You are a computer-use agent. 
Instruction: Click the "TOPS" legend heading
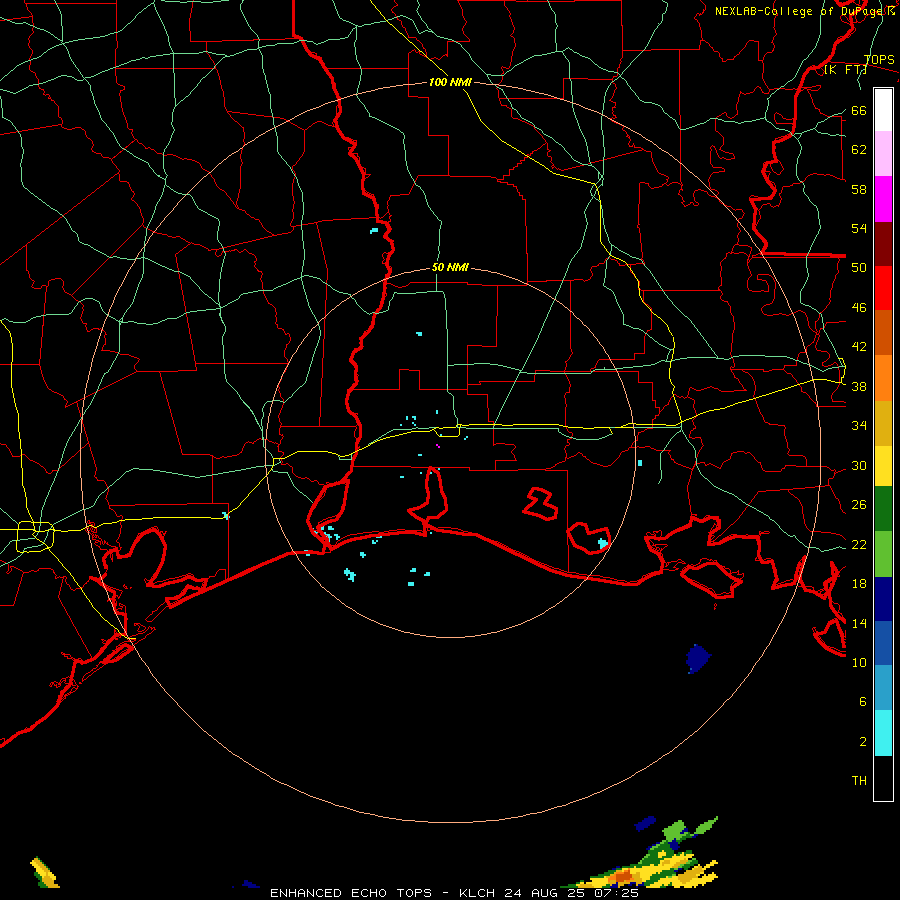[879, 59]
